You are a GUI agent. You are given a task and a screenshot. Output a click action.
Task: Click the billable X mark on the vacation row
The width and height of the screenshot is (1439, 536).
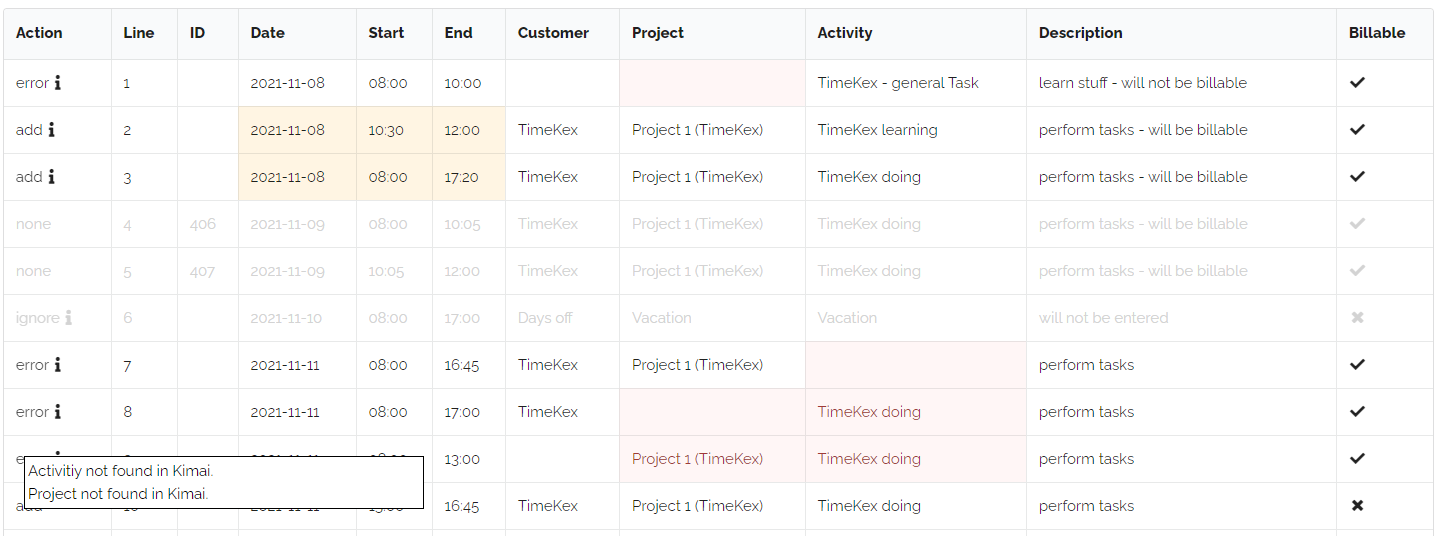1357,318
